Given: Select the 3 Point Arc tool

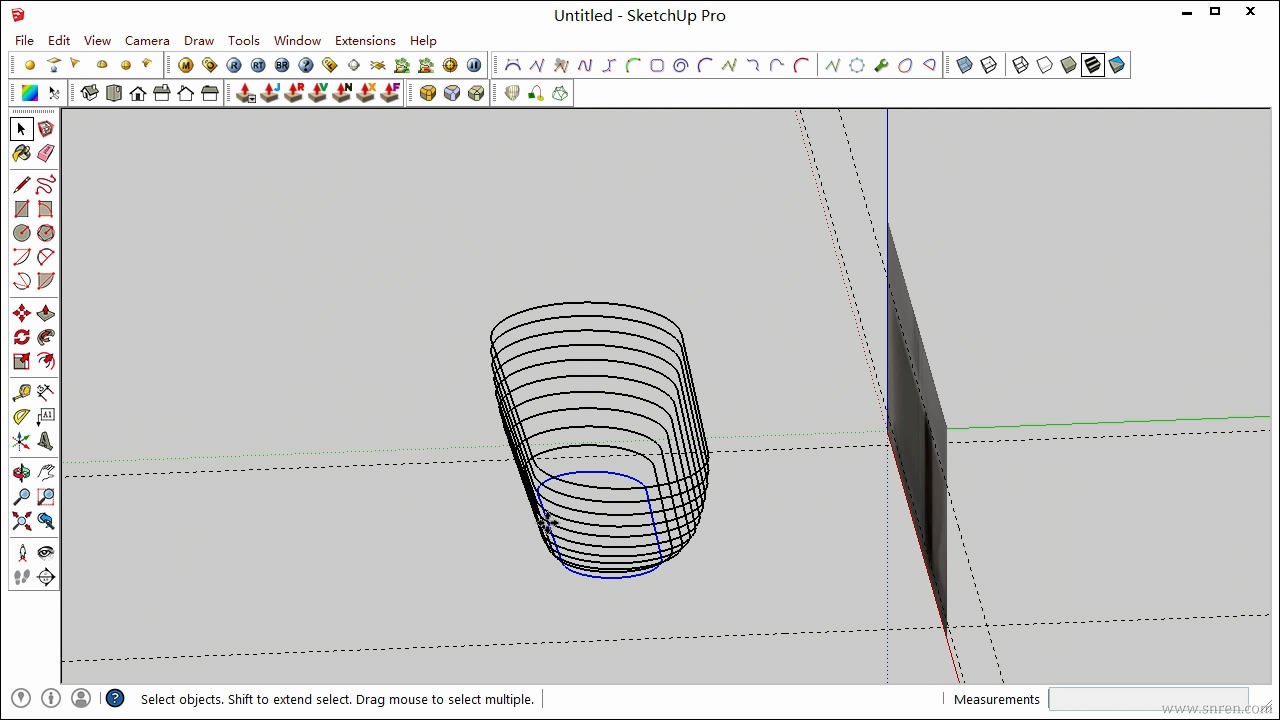Looking at the screenshot, I should click(x=21, y=281).
